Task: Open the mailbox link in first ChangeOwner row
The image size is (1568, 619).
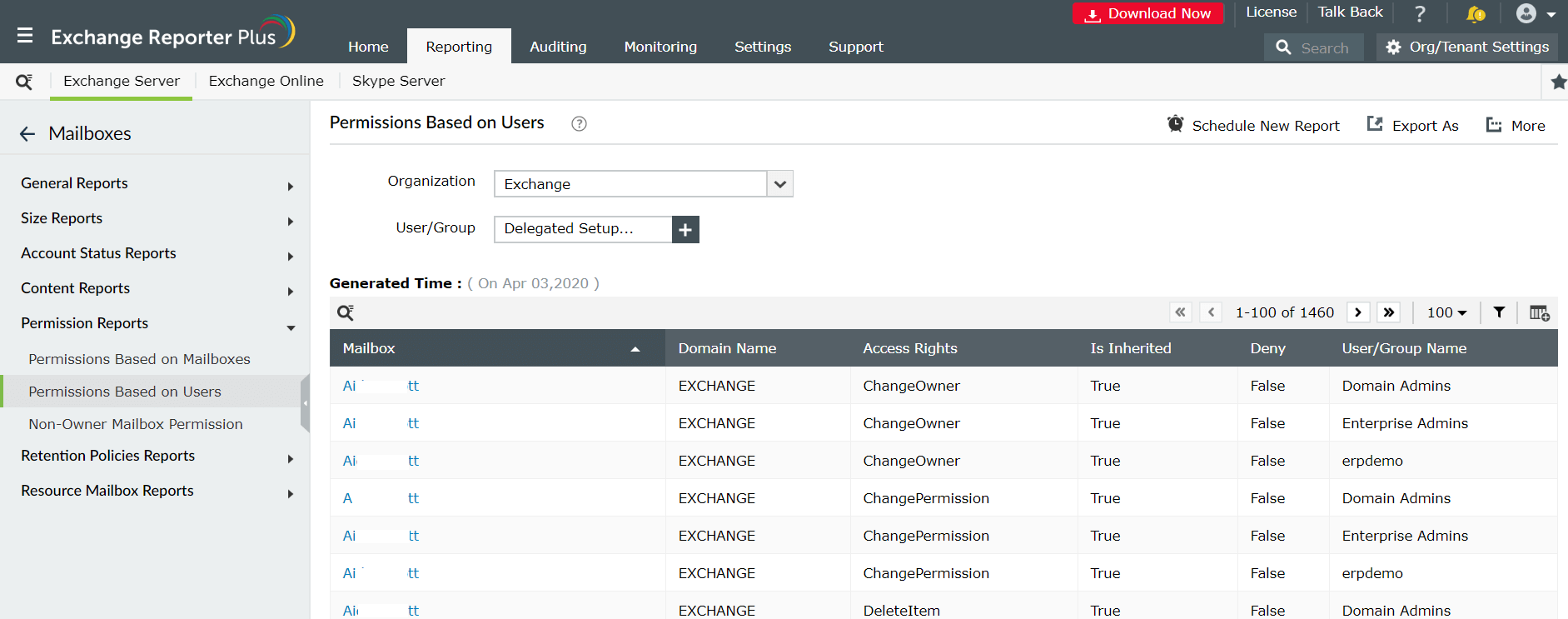Action: 381,386
